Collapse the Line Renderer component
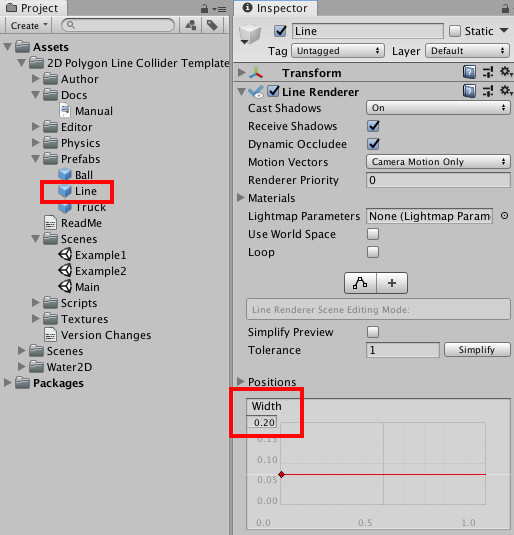Viewport: 514px width, 535px height. pyautogui.click(x=241, y=91)
